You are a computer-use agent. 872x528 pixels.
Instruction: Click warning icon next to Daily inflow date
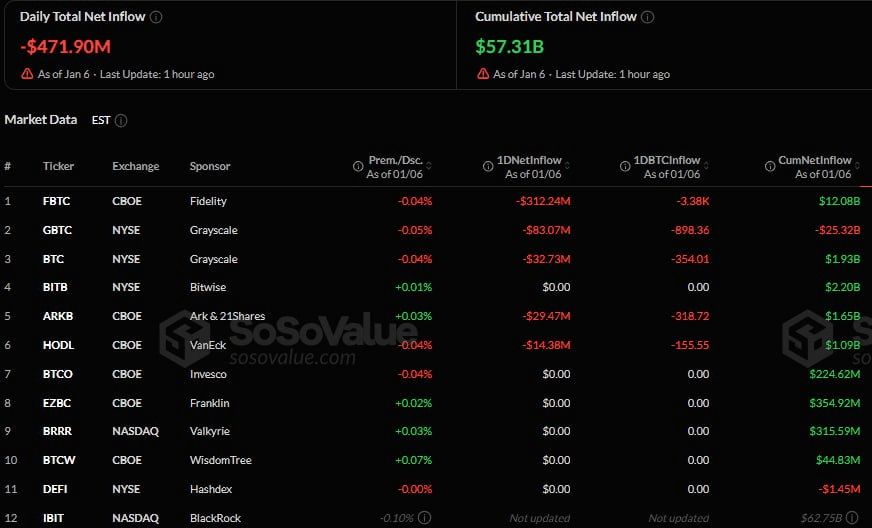(27, 74)
